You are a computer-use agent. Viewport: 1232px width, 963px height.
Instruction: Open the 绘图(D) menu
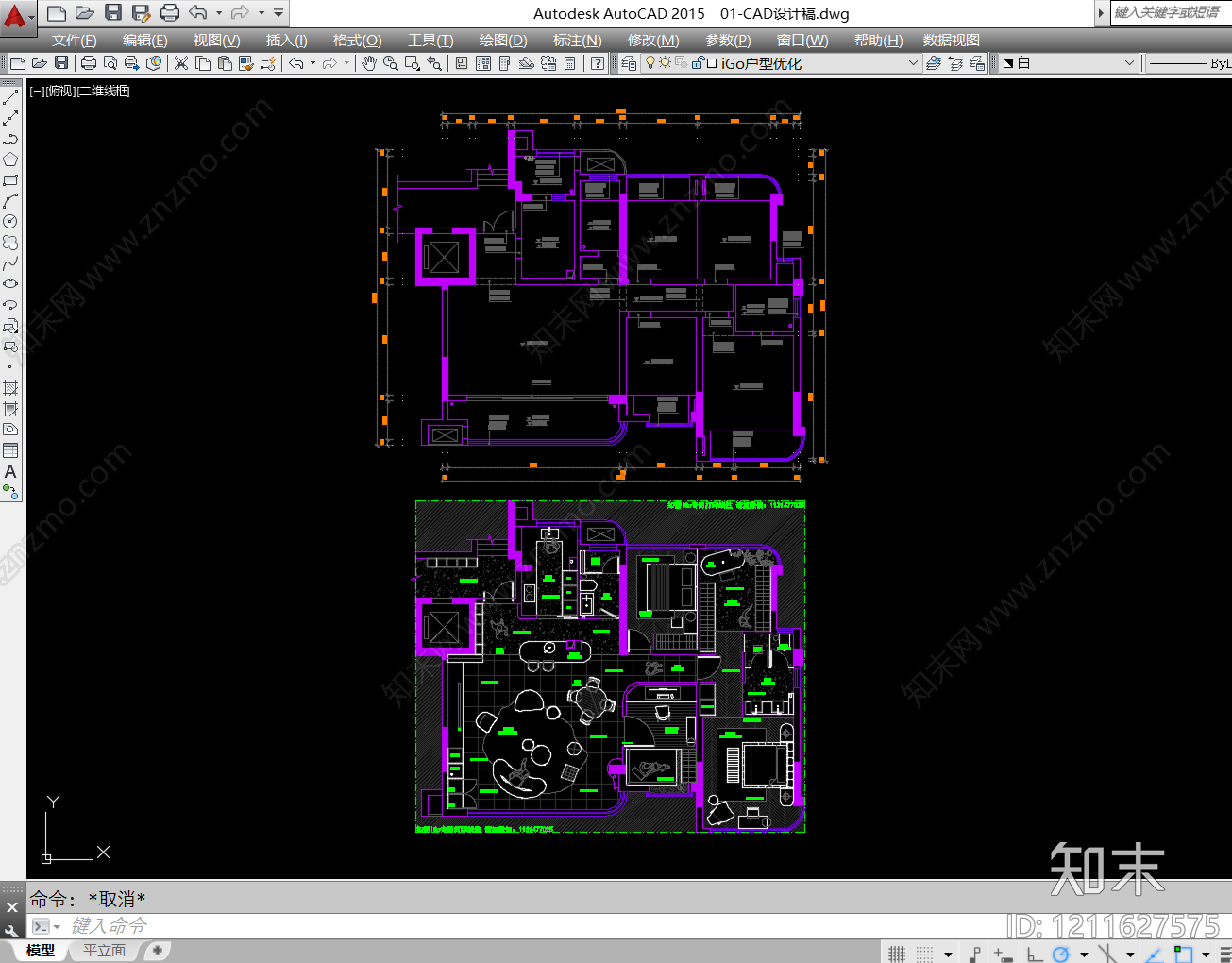pos(503,40)
